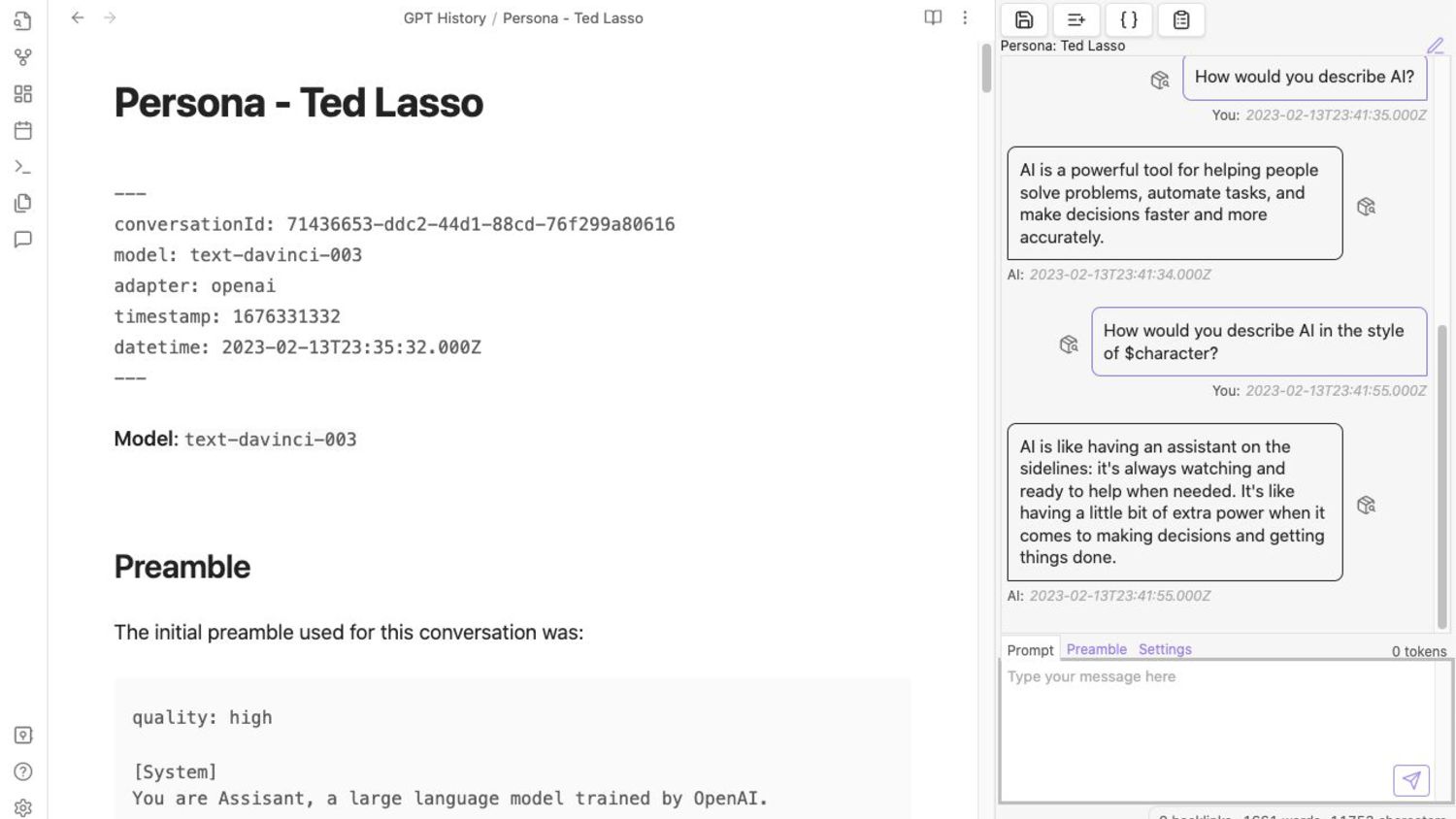Switch to the Settings tab in chat panel
This screenshot has width=1456, height=819.
tap(1165, 649)
